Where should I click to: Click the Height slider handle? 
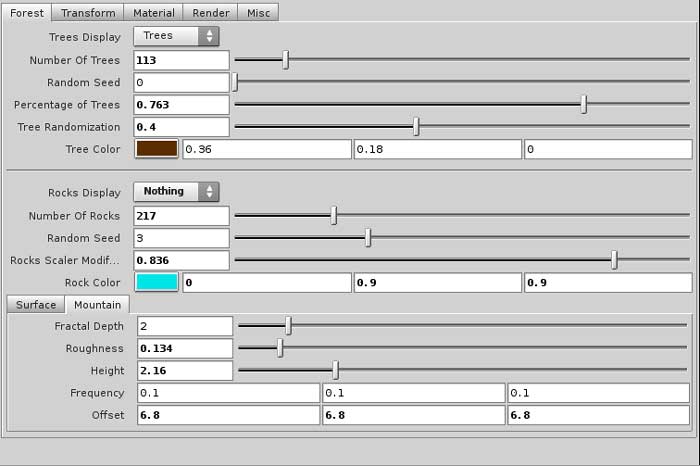pos(335,370)
